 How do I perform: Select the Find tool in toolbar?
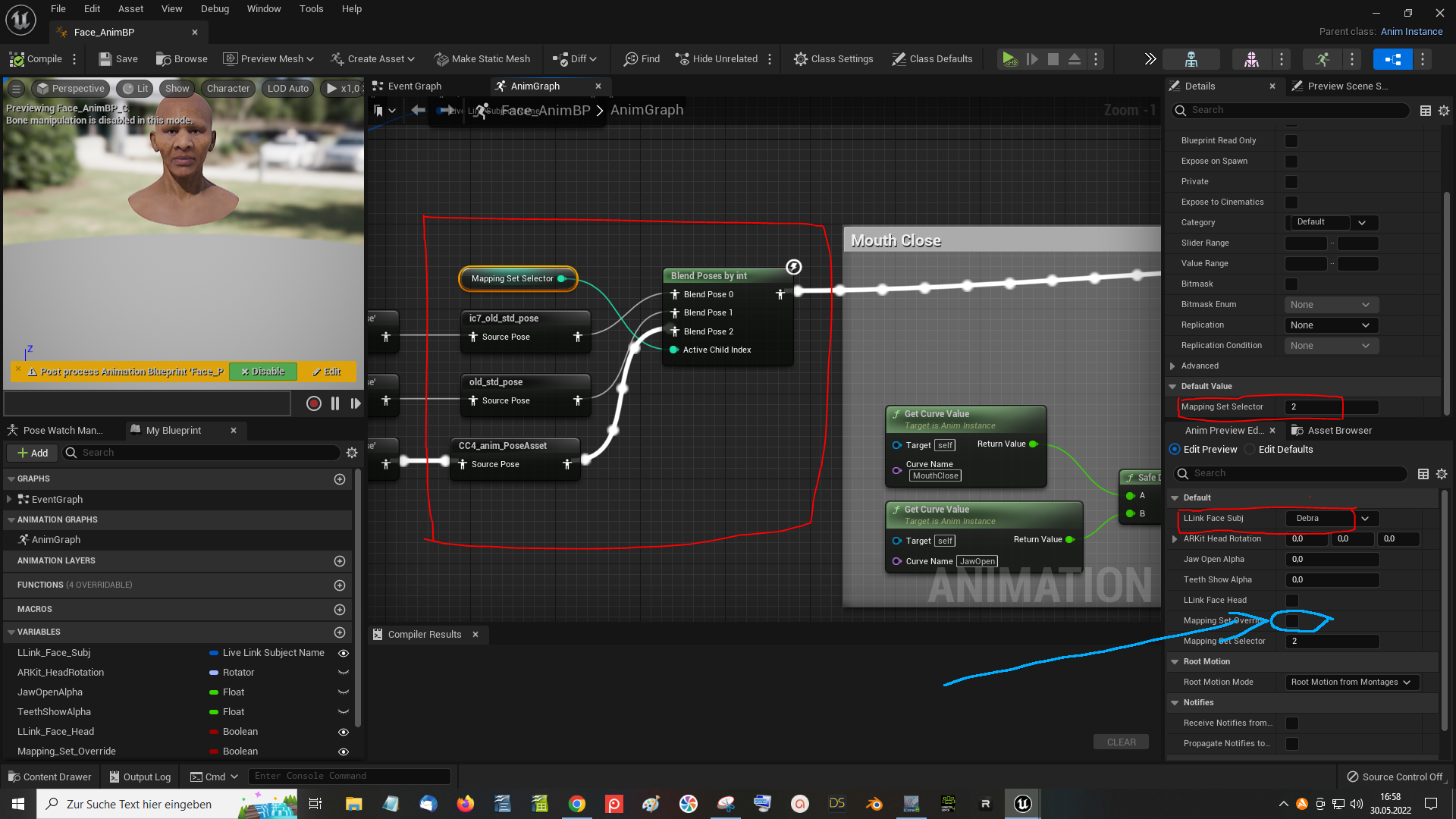click(x=643, y=59)
